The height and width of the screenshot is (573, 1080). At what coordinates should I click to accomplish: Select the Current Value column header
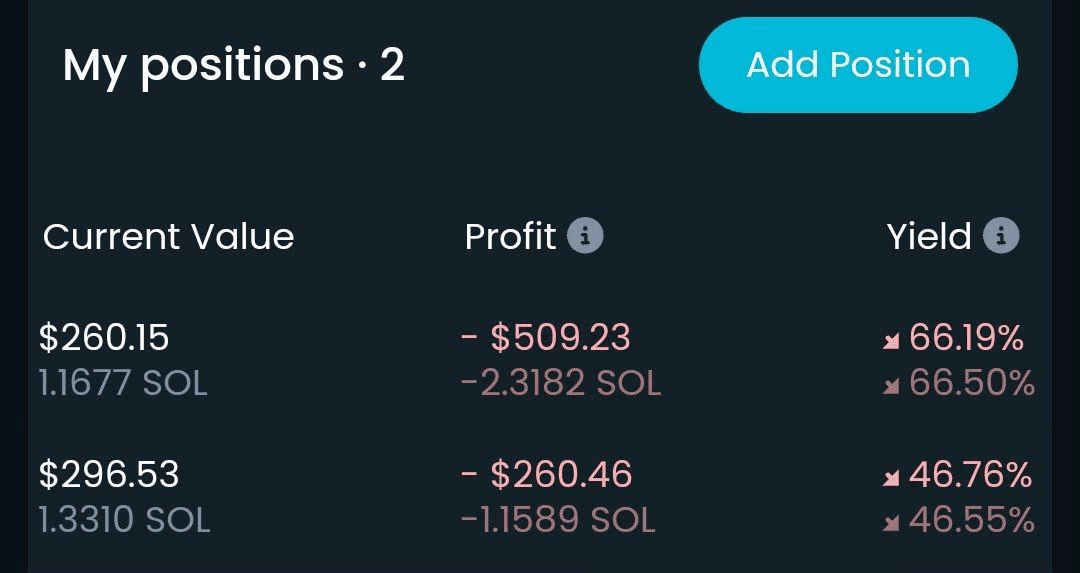169,237
